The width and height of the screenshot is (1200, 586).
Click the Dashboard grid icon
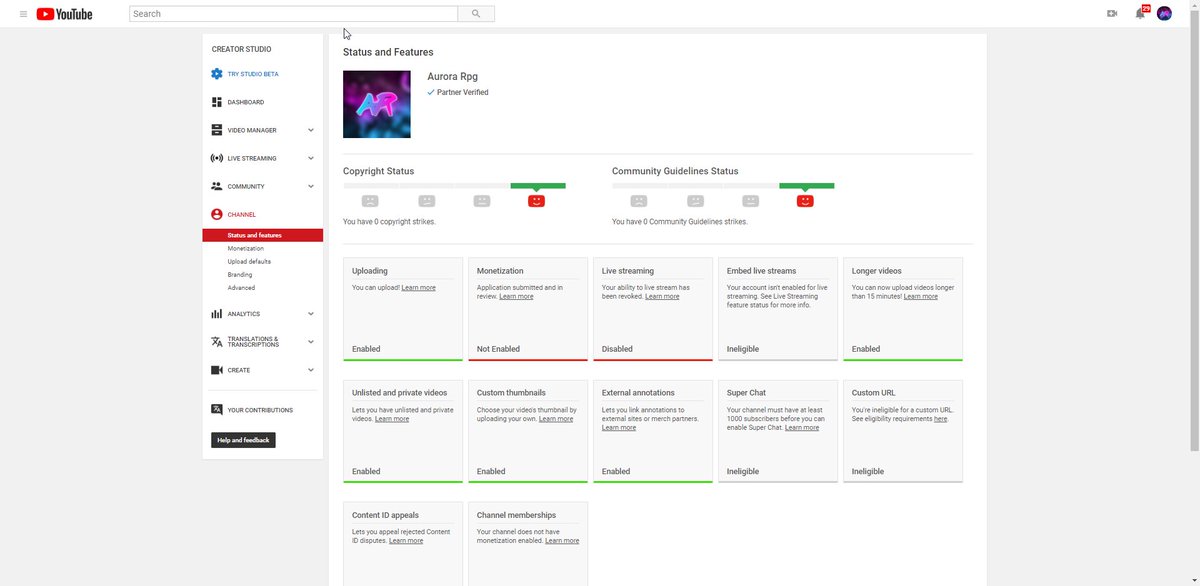[x=217, y=102]
